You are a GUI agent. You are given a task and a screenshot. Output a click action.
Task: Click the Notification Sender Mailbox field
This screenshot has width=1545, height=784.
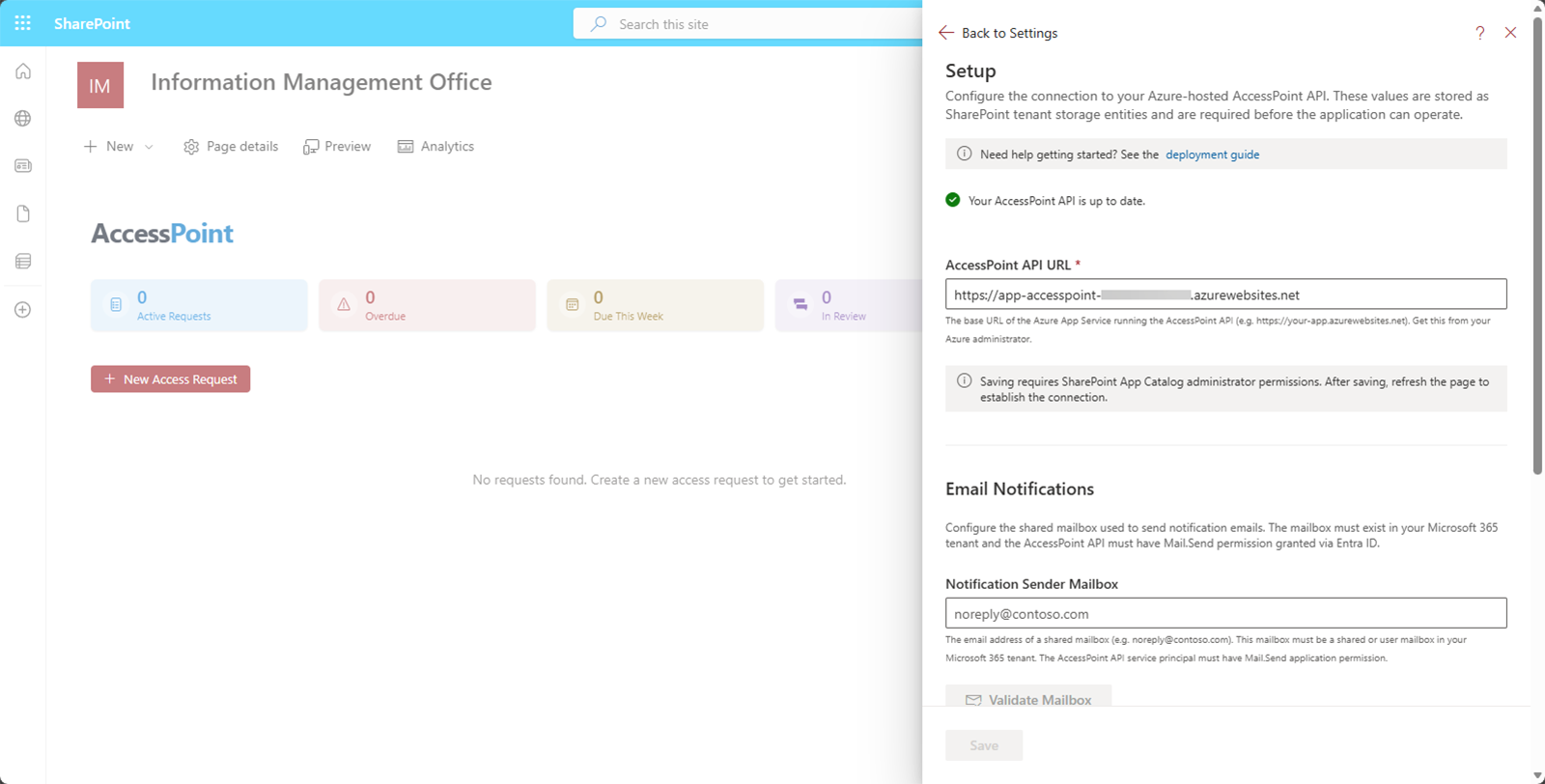[x=1224, y=613]
